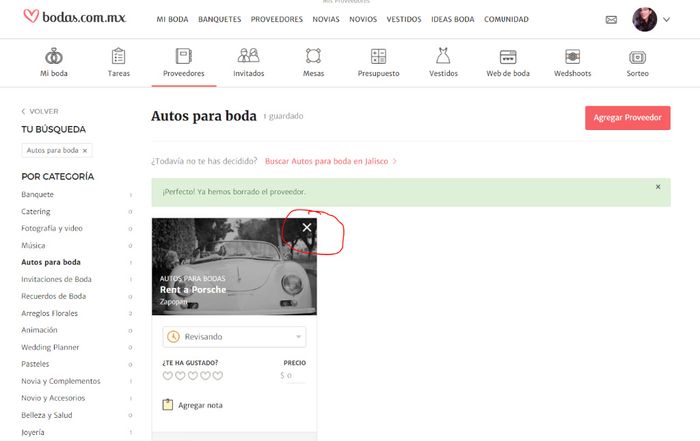This screenshot has width=700, height=441.
Task: Dismiss the green success message
Action: 658,187
